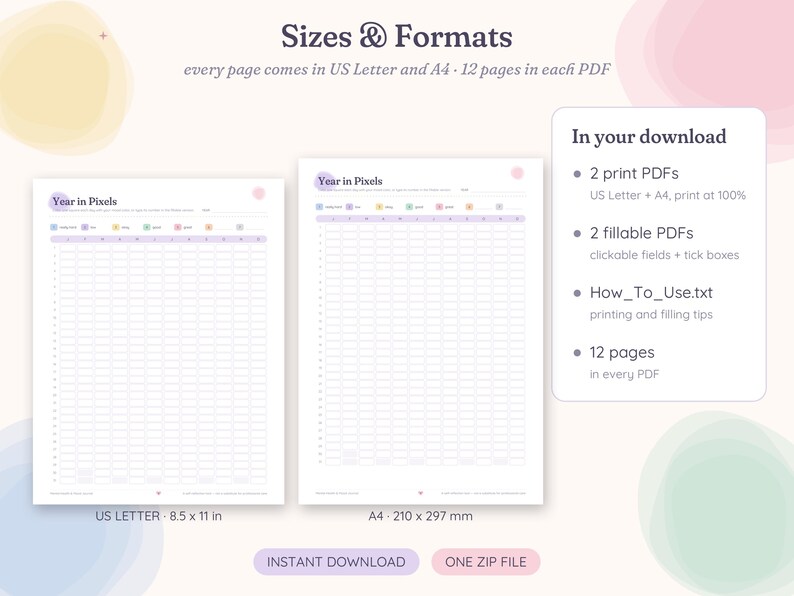Click purple "low" swatch on US Letter page
Screen dimensions: 794x596
[x=85, y=227]
